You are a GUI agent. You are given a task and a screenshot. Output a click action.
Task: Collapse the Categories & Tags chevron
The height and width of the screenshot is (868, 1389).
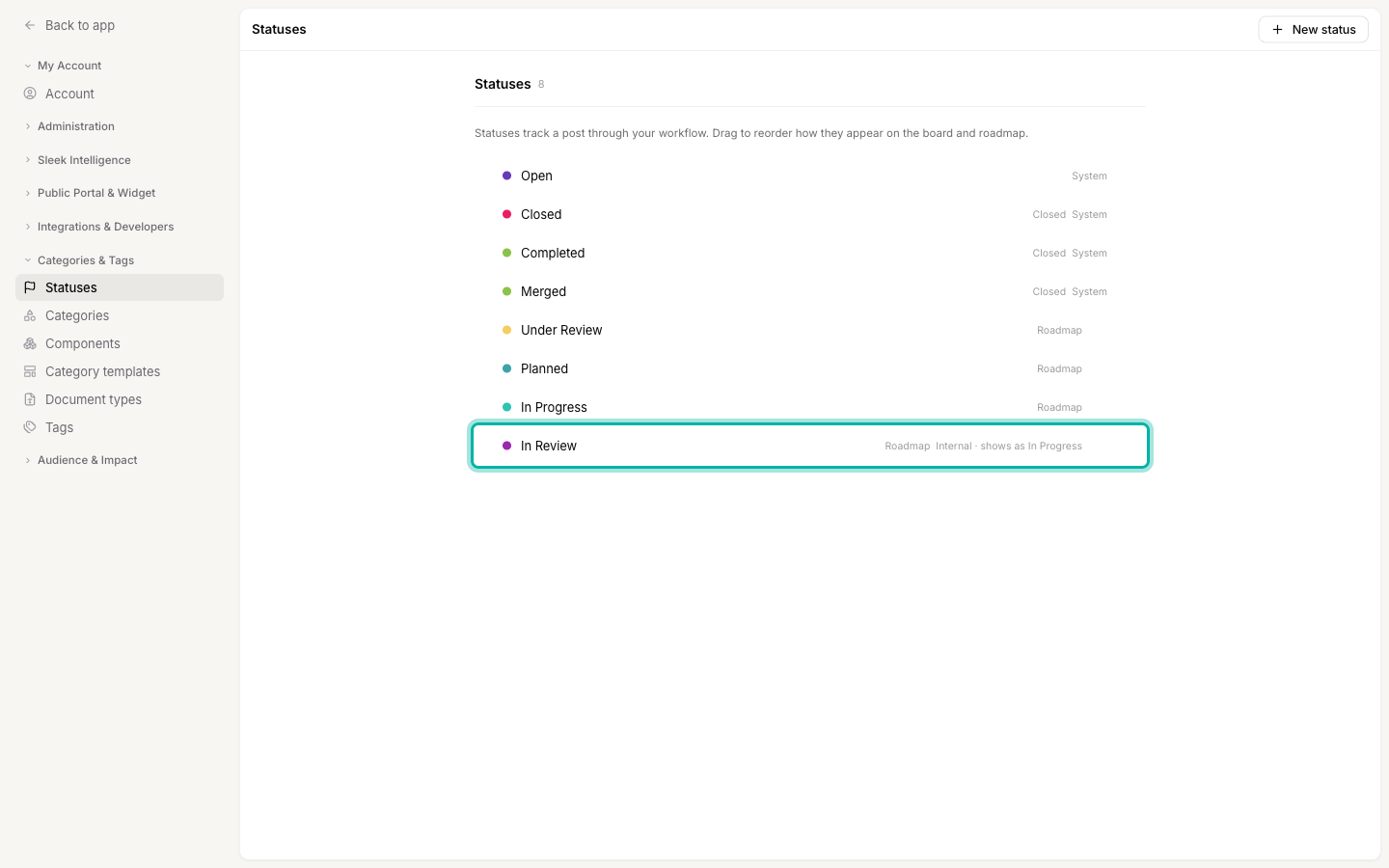click(28, 260)
